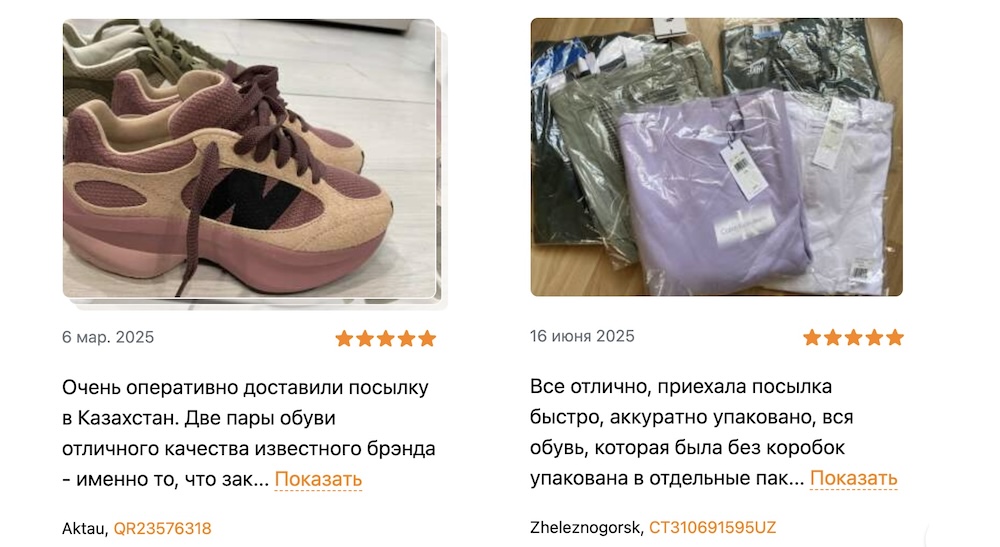The width and height of the screenshot is (1000, 547).
Task: Click the middle star of the 16 июня review
Action: tap(853, 337)
